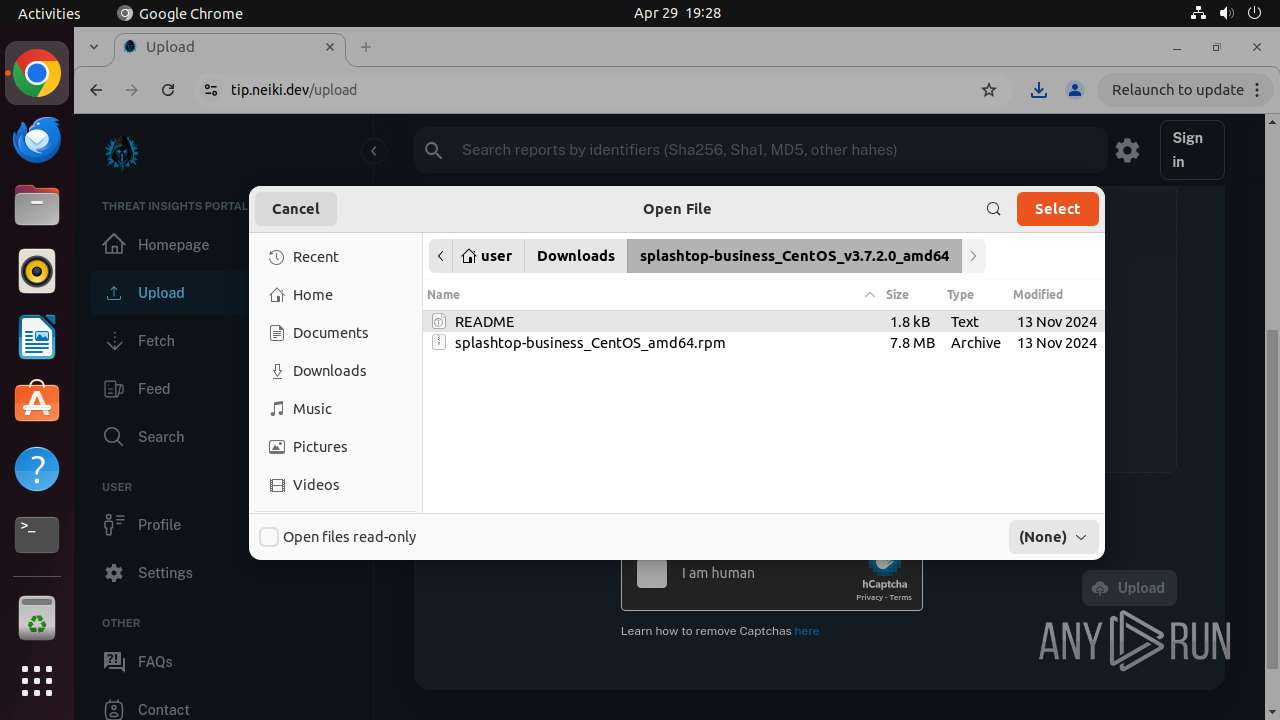
Task: Click the Chrome bookmark star icon
Action: 989,90
